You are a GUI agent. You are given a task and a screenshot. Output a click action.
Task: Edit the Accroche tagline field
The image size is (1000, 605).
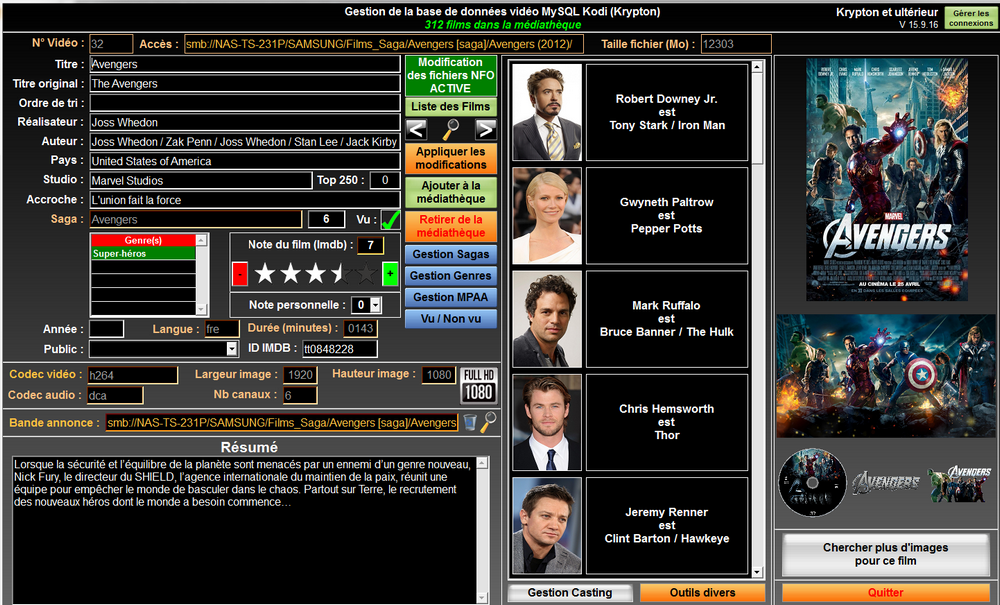tap(245, 200)
